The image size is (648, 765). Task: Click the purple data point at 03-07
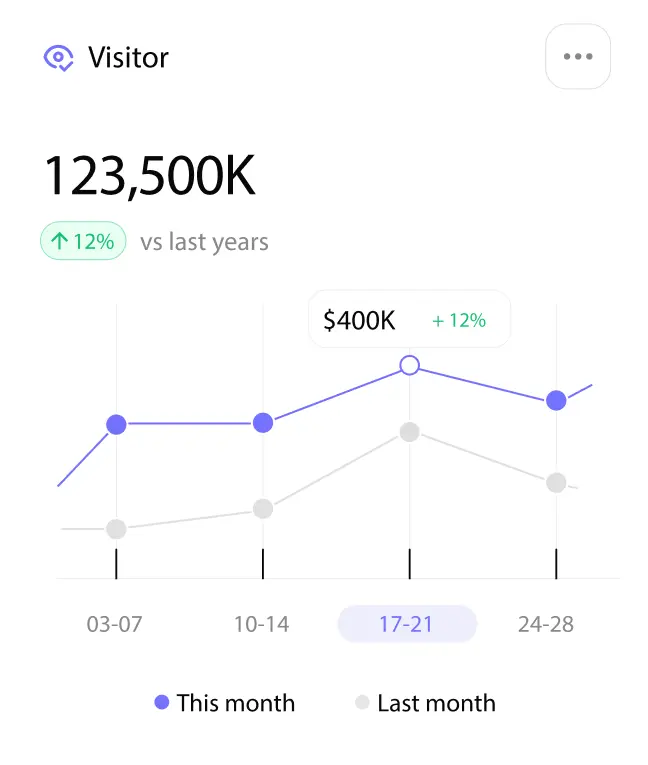pyautogui.click(x=116, y=424)
